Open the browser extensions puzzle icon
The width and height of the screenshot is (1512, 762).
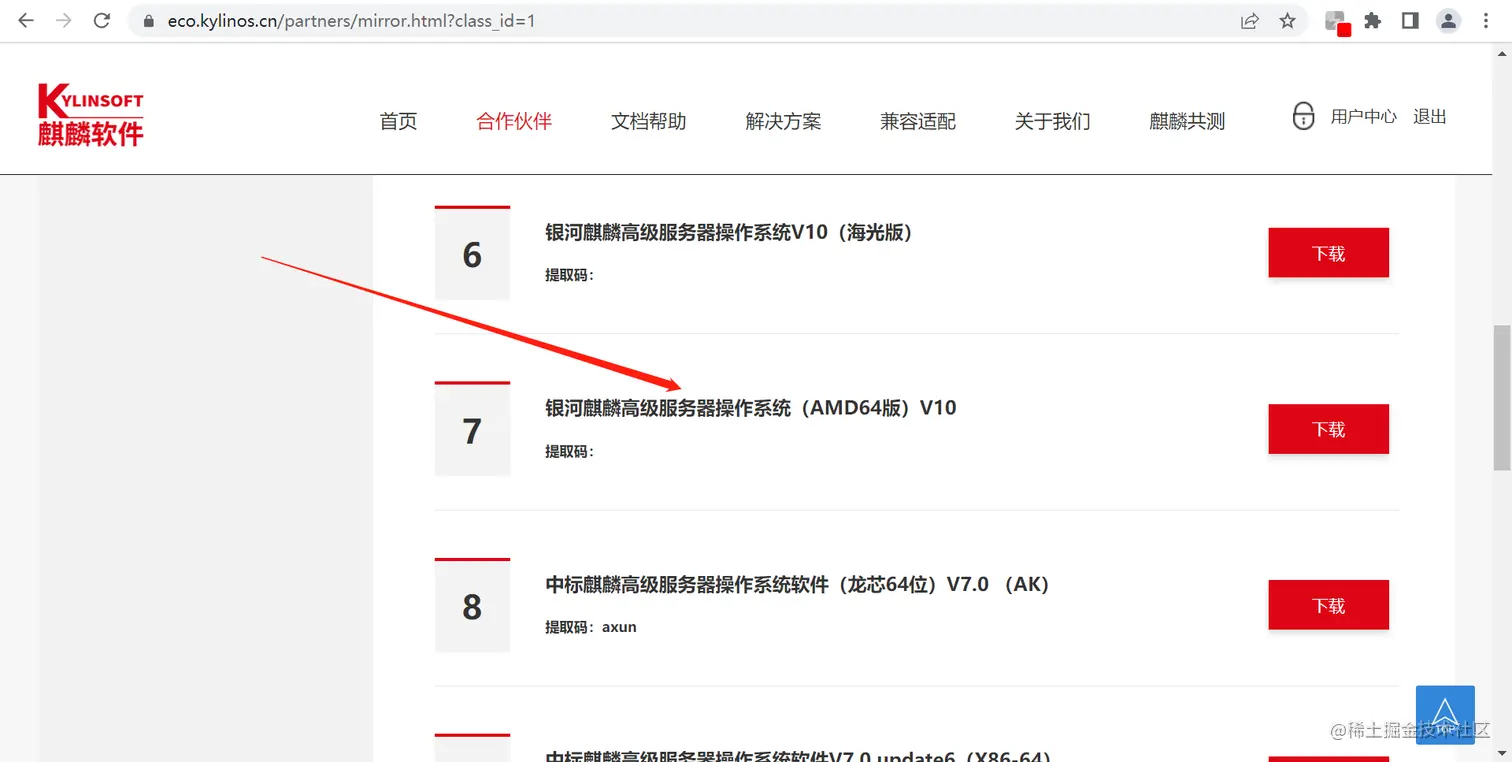coord(1373,21)
